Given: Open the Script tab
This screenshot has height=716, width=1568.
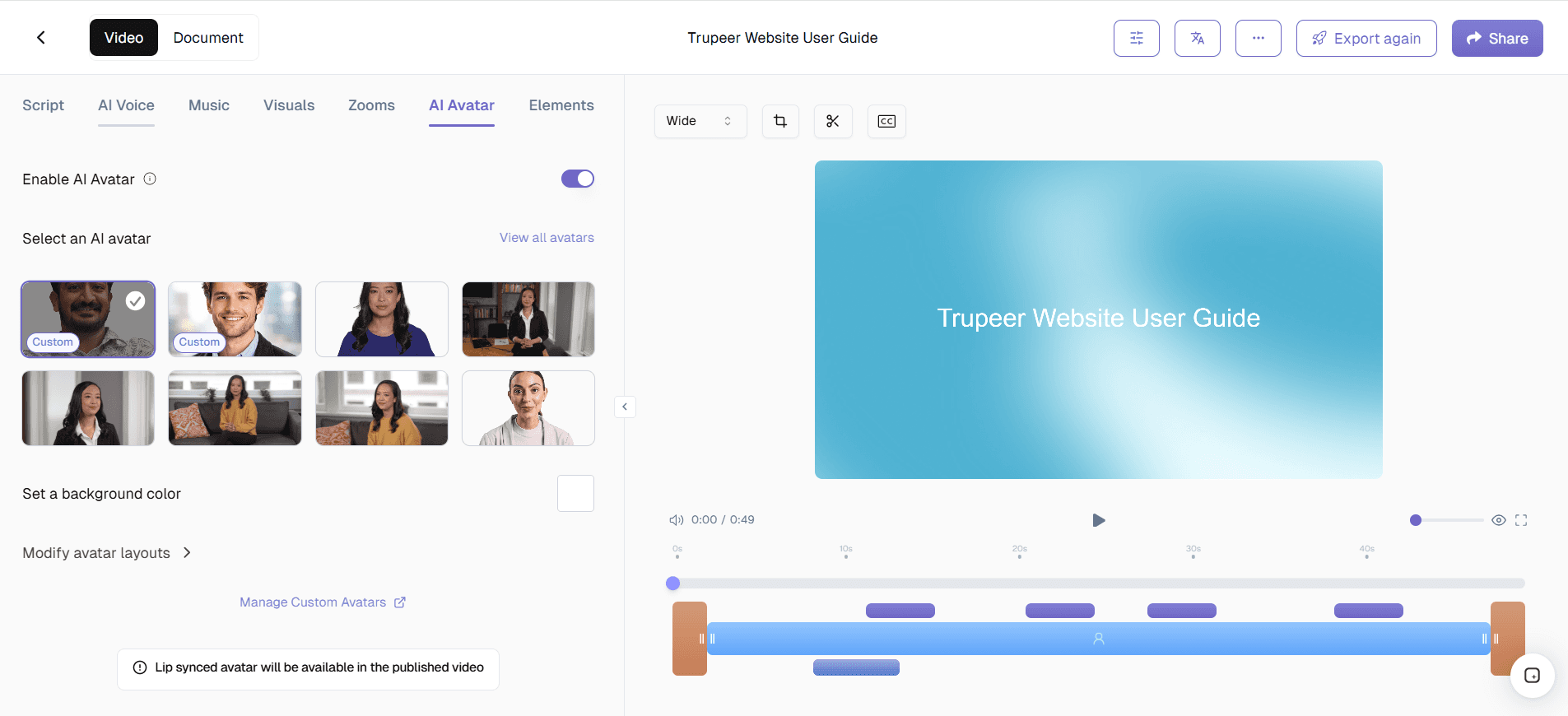Looking at the screenshot, I should coord(43,105).
